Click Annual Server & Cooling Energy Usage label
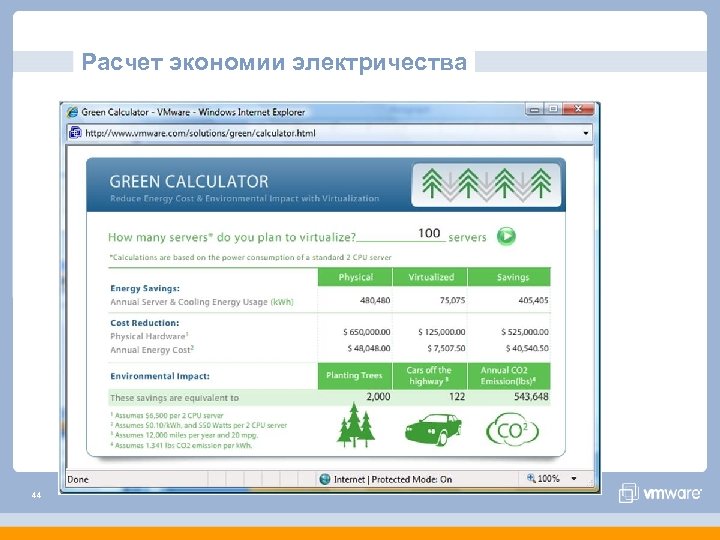The image size is (720, 540). pos(202,302)
